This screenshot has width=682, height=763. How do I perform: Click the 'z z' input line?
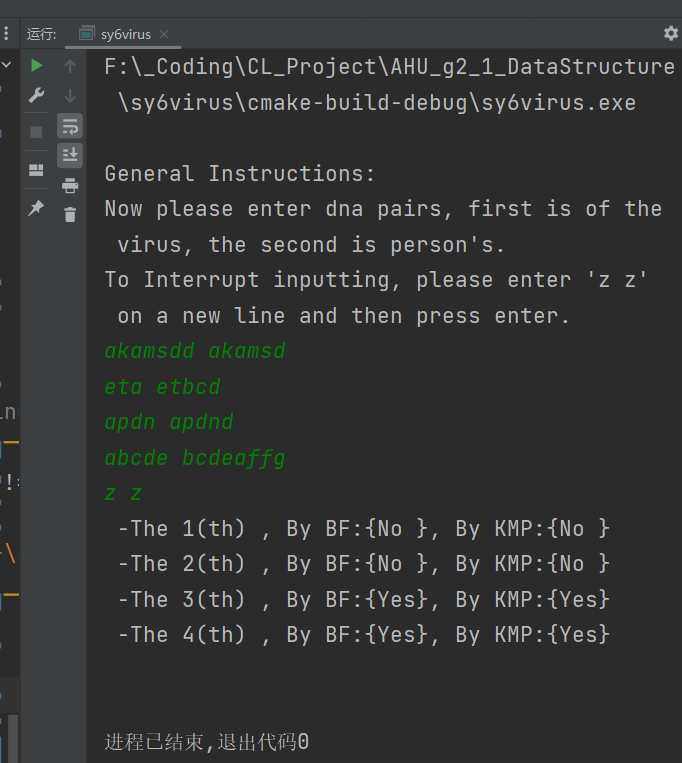click(124, 493)
